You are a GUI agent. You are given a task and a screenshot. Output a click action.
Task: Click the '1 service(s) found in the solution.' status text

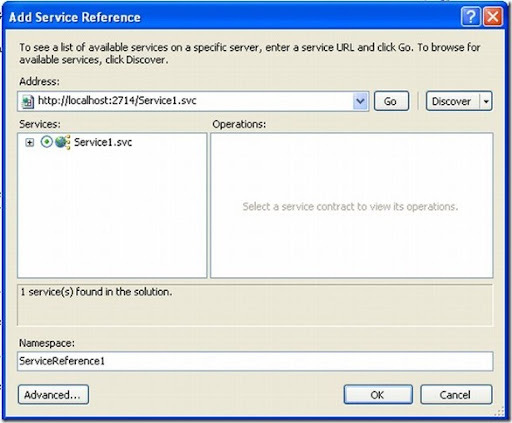(96, 292)
